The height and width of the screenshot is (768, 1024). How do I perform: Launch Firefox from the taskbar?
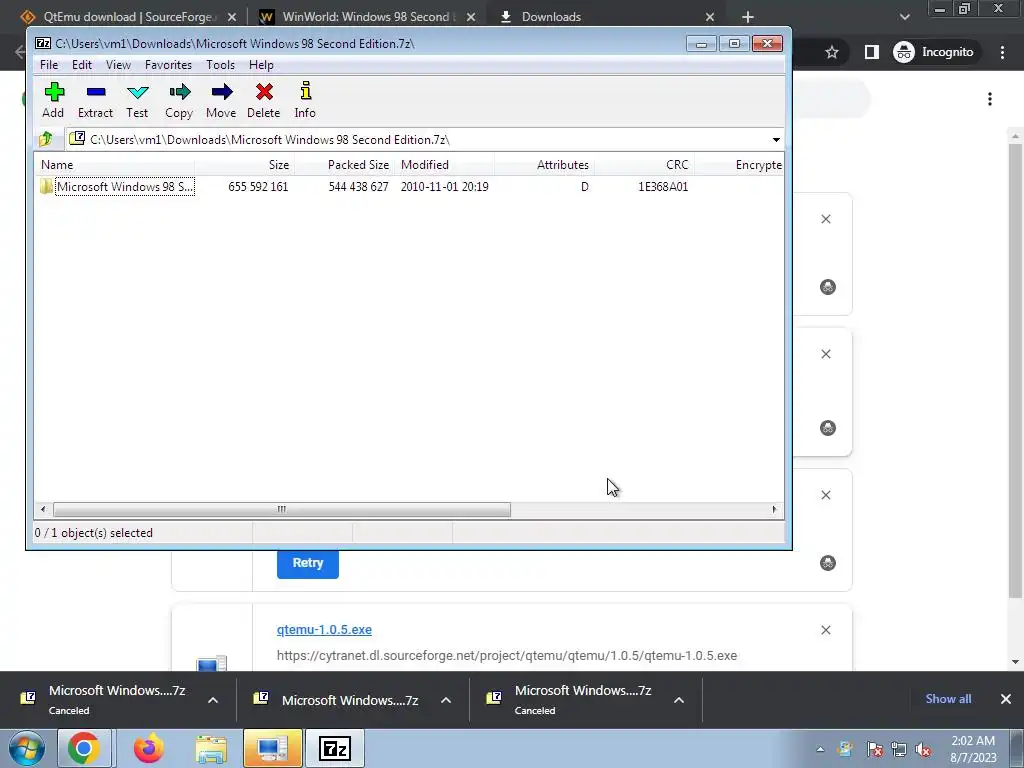(148, 748)
